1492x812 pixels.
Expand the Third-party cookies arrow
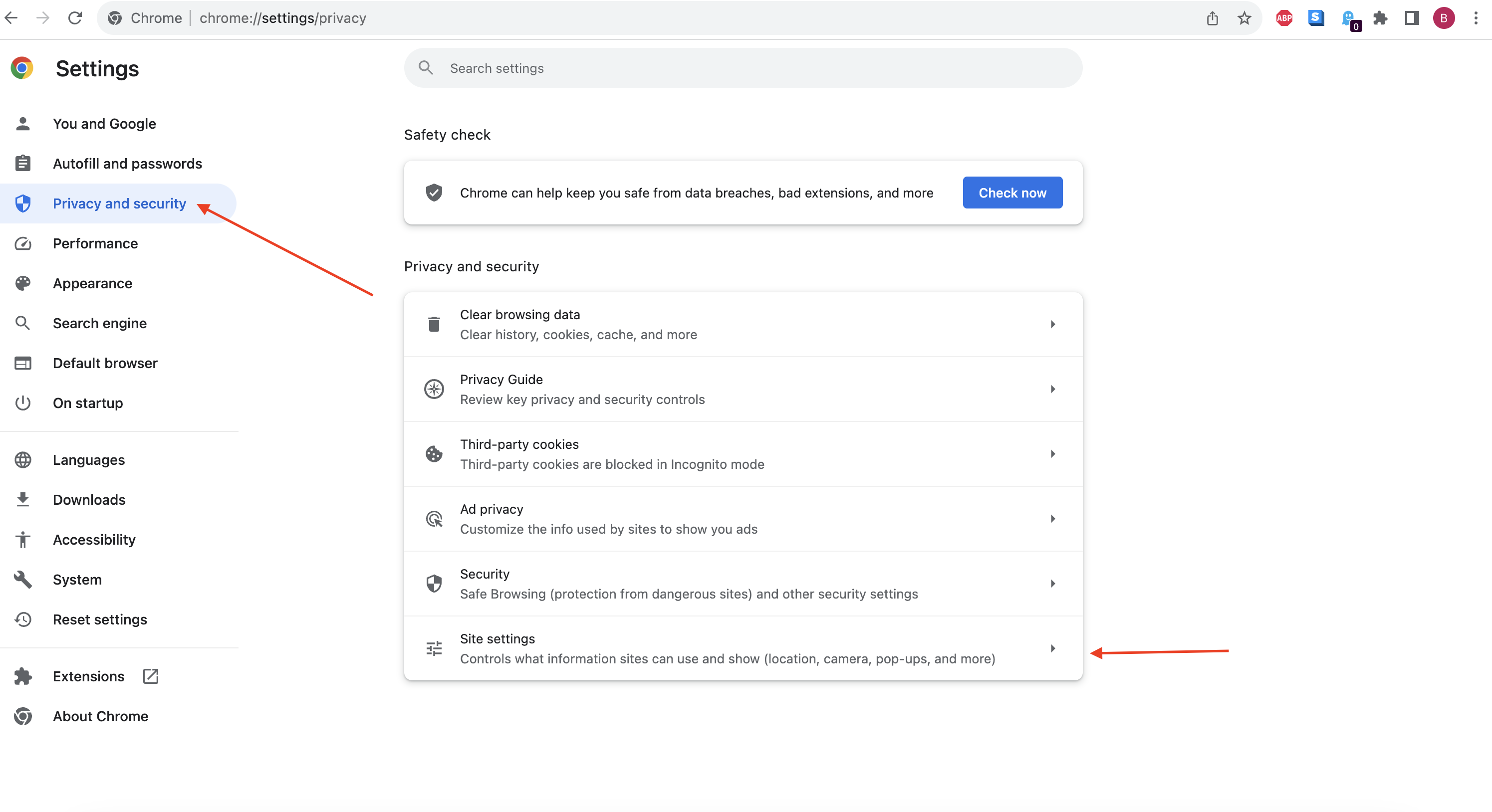(1052, 454)
